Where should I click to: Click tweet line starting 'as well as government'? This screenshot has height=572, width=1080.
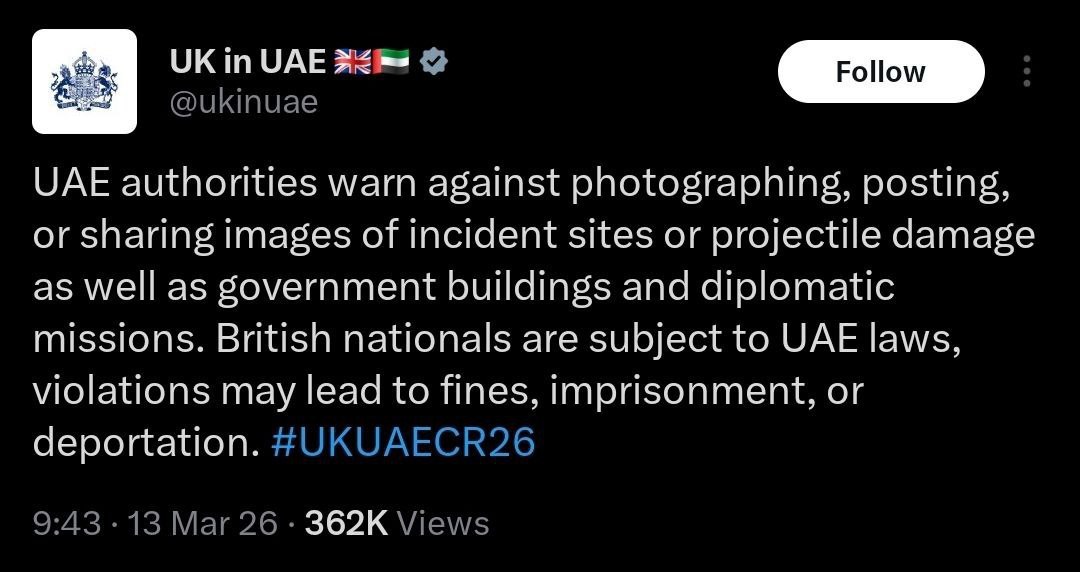click(464, 288)
